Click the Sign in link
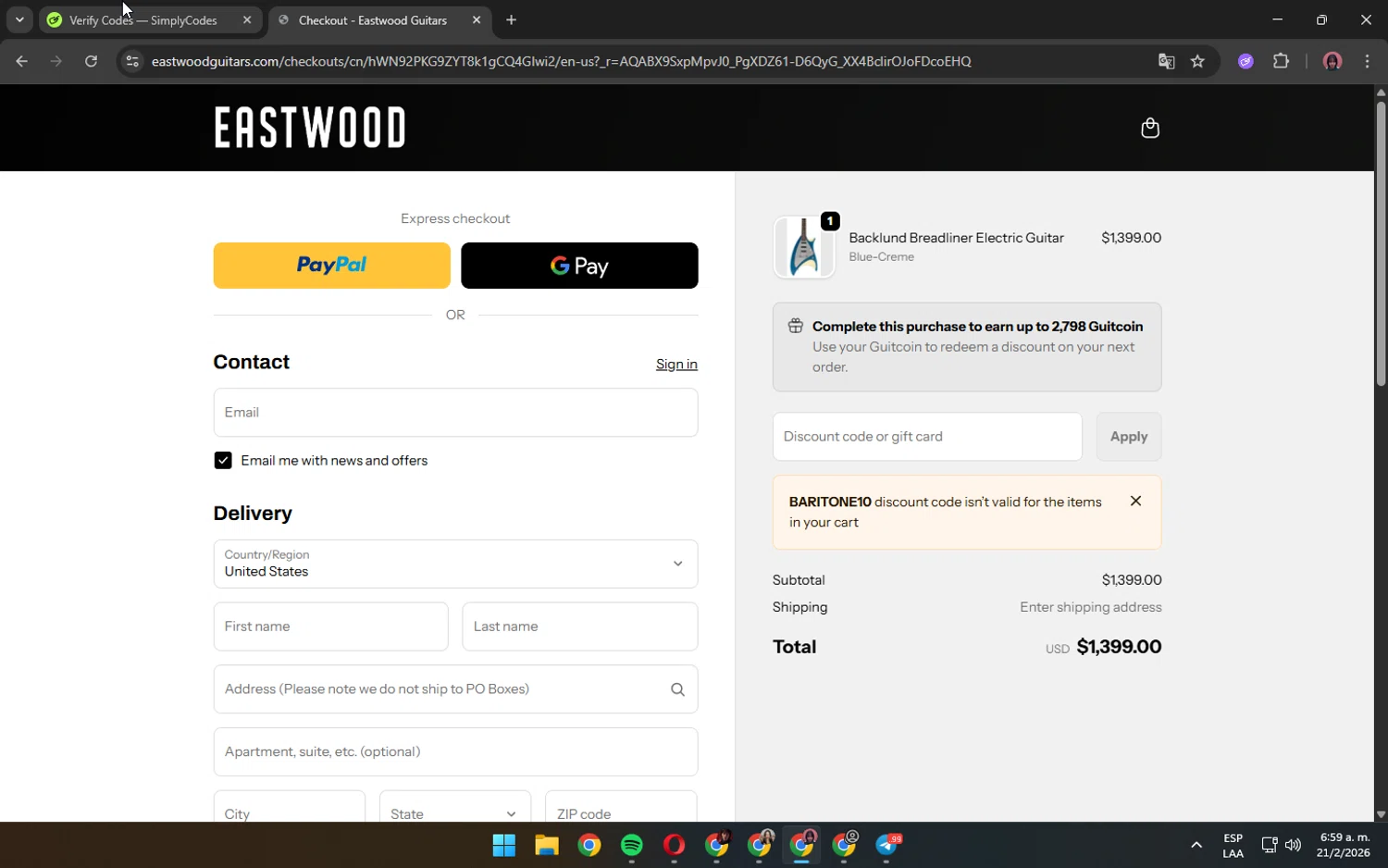Viewport: 1388px width, 868px height. click(x=676, y=365)
